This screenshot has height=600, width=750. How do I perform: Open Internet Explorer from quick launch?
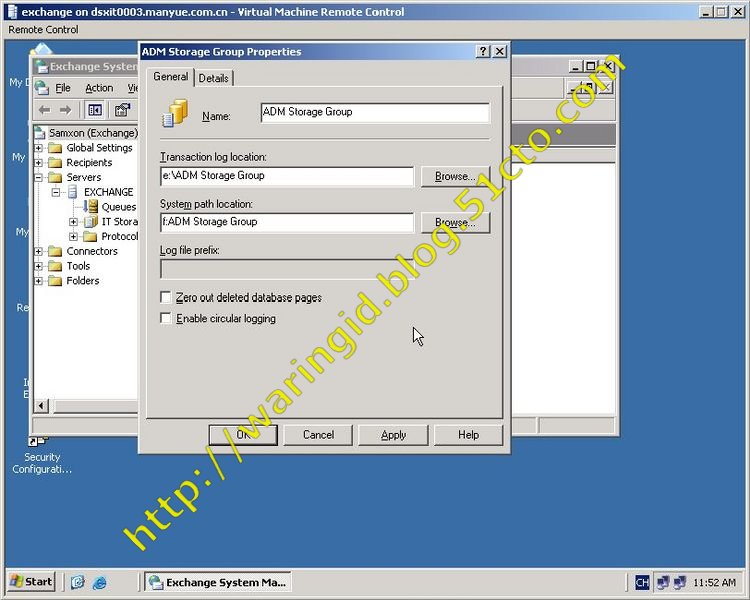coord(100,582)
